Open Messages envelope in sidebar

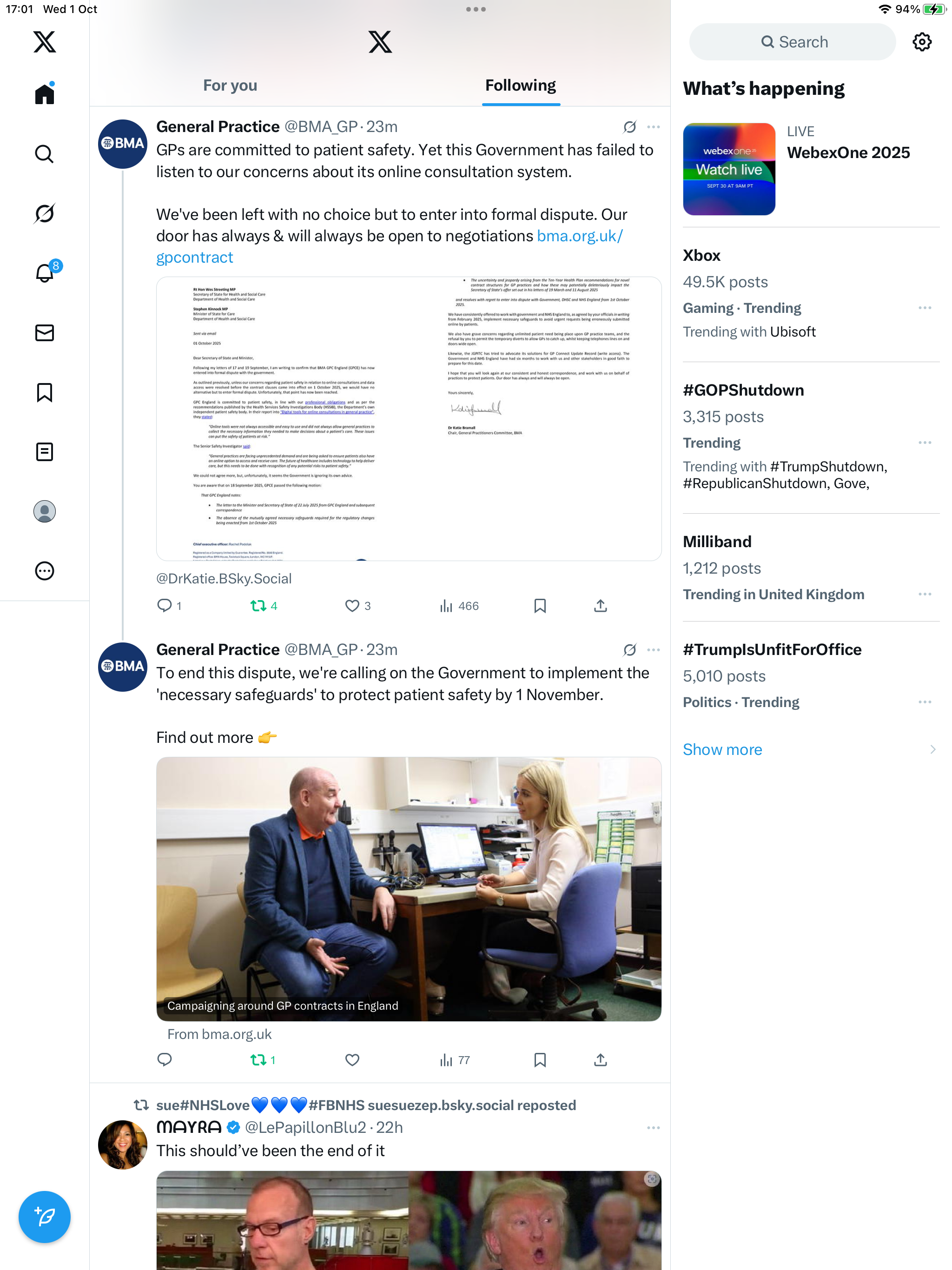click(x=44, y=333)
